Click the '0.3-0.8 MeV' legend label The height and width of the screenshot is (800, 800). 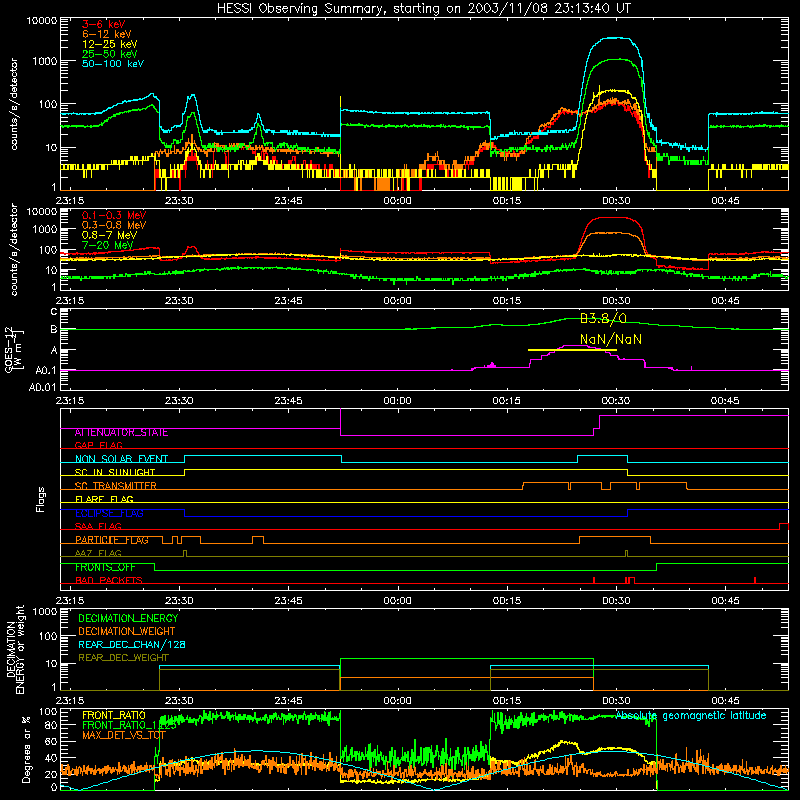coord(114,225)
